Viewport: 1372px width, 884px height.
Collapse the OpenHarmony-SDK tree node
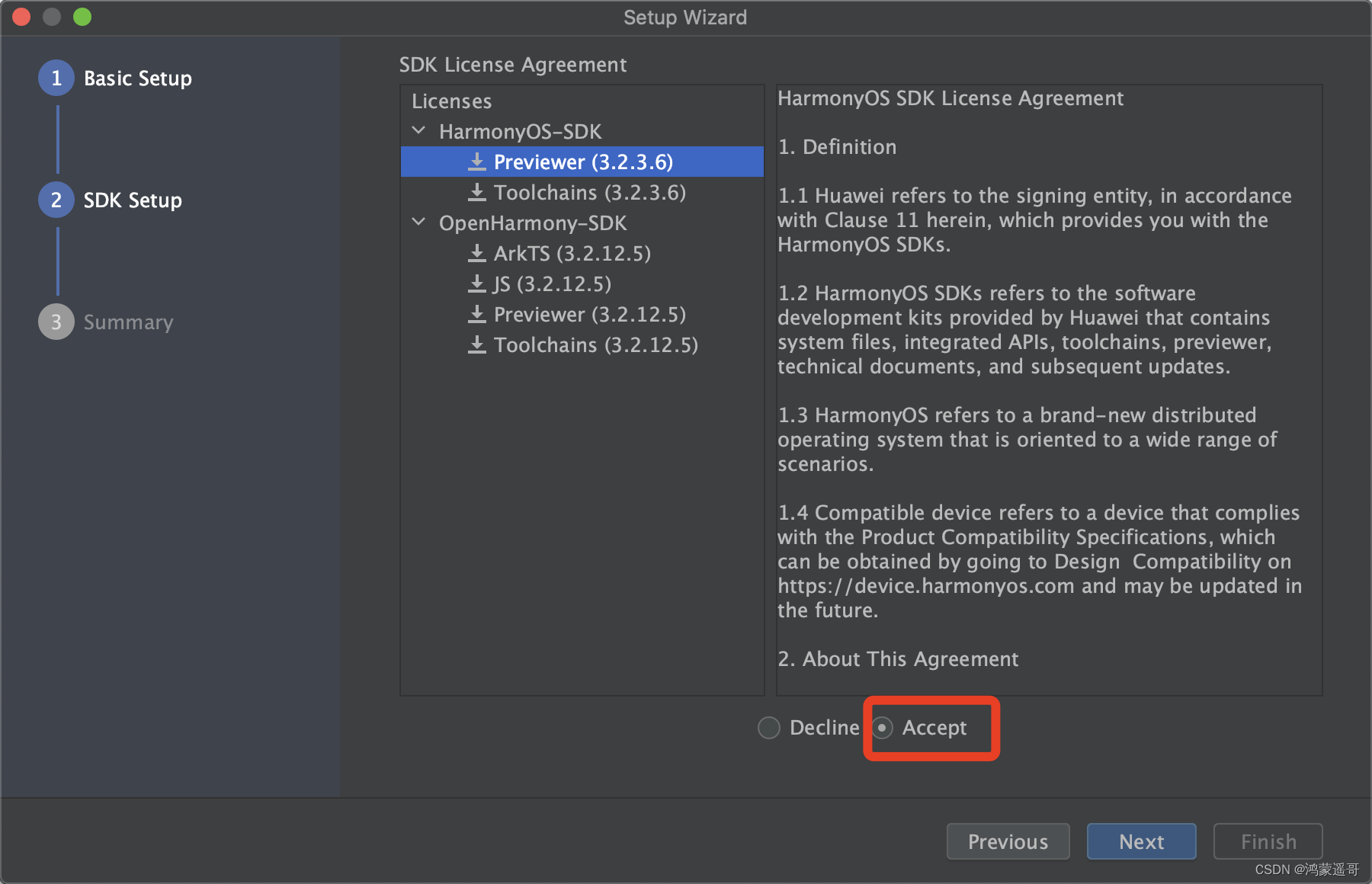point(418,223)
